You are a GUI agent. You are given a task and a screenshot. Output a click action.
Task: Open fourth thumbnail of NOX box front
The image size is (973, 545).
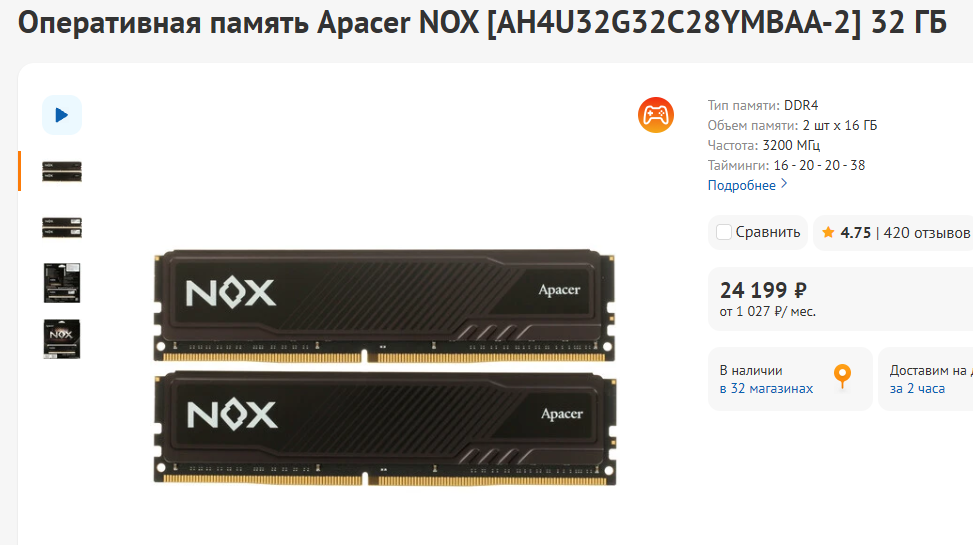[62, 339]
